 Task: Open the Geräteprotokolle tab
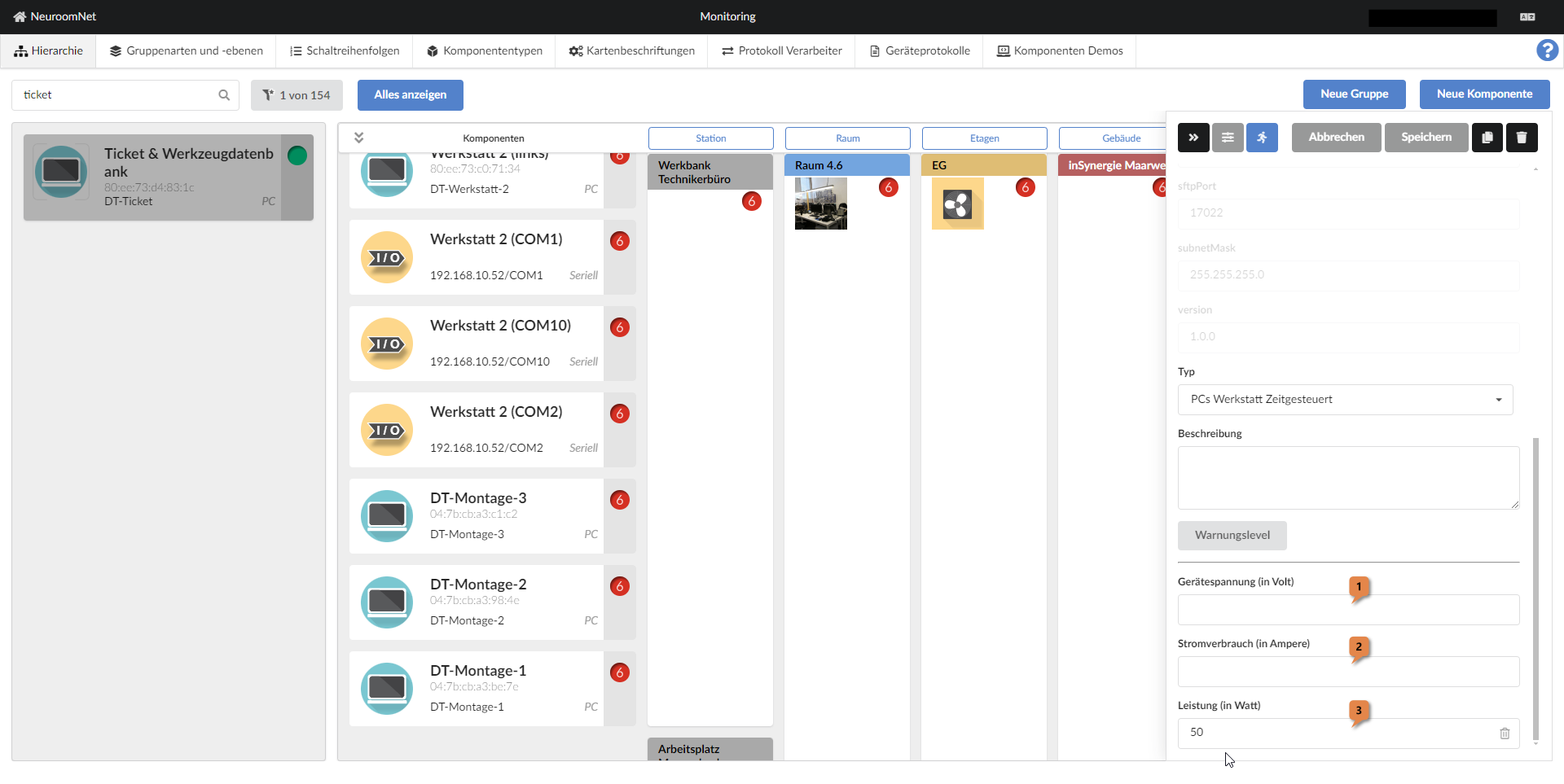919,50
